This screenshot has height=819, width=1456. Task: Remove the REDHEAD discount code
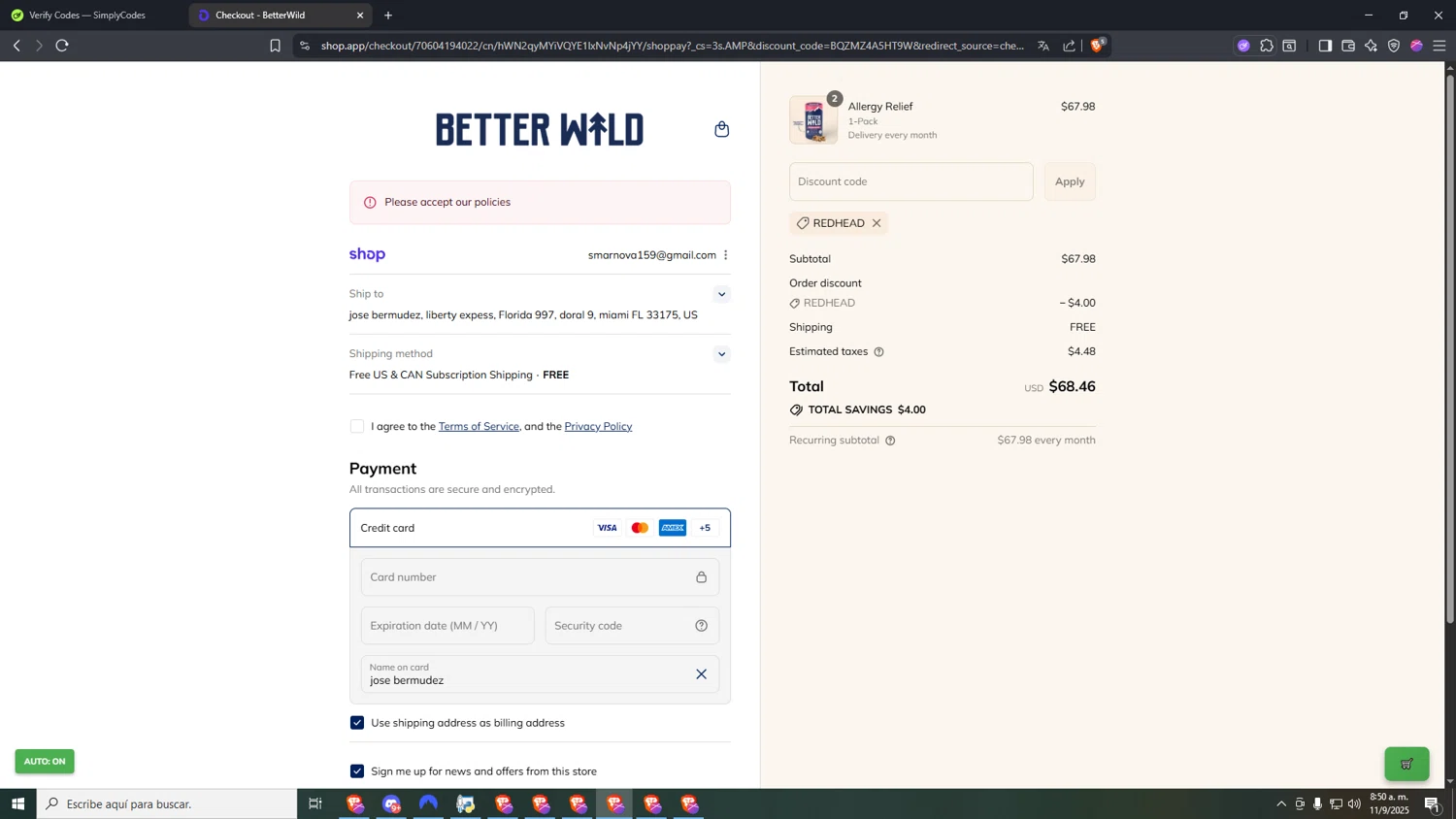click(x=877, y=223)
